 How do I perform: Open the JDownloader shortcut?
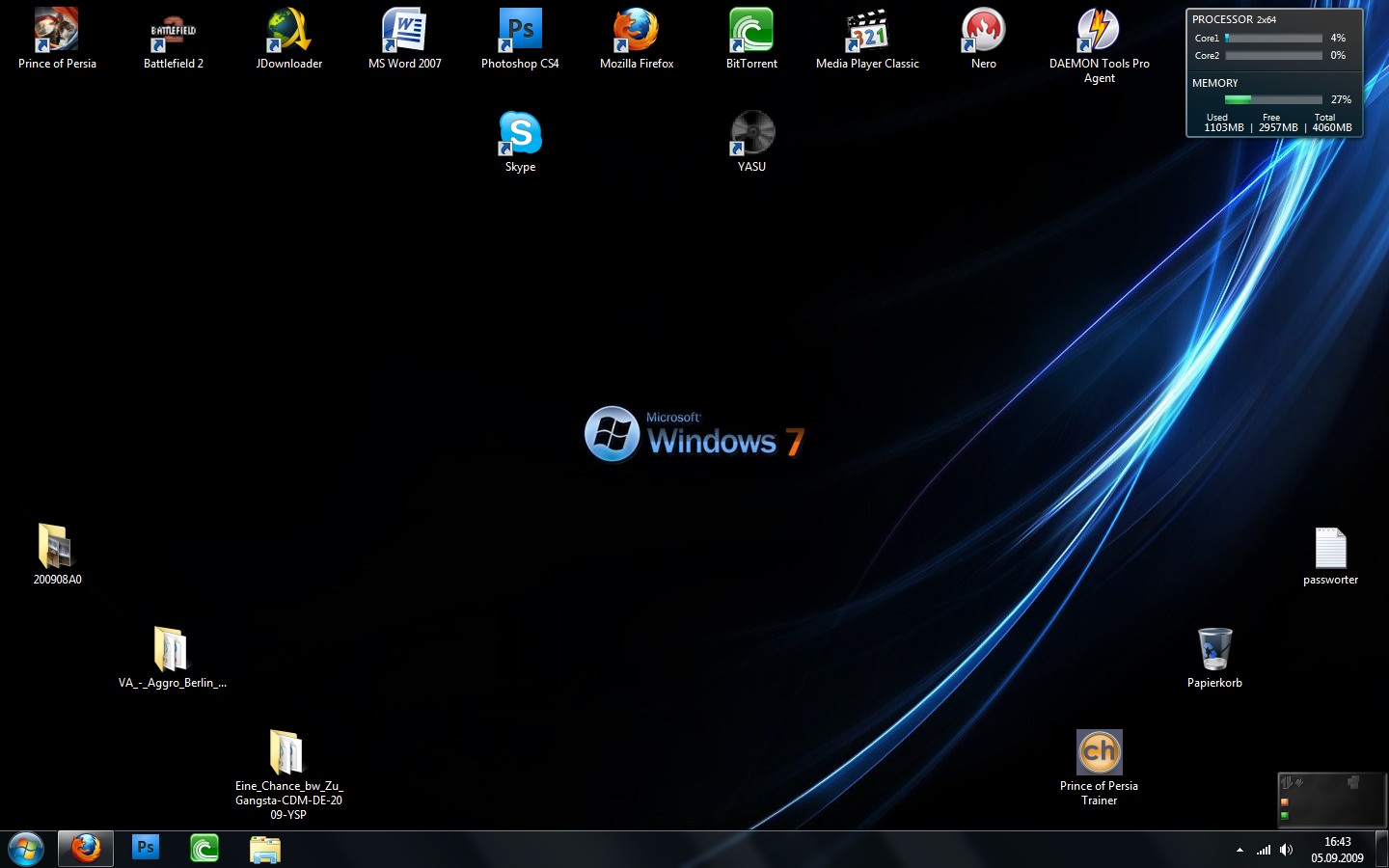pyautogui.click(x=289, y=39)
